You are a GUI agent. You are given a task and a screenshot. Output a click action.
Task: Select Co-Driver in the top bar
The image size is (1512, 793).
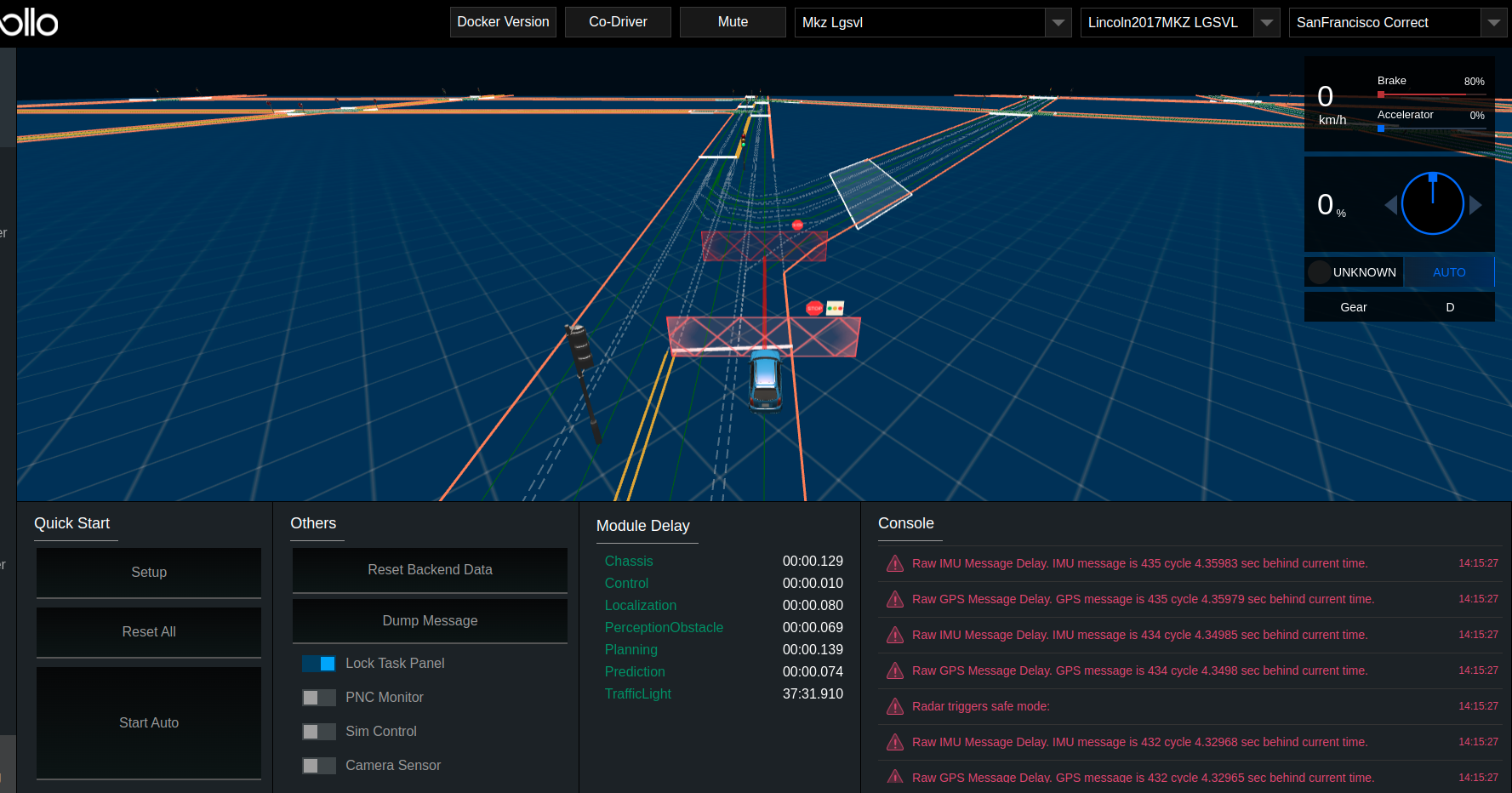pyautogui.click(x=618, y=22)
